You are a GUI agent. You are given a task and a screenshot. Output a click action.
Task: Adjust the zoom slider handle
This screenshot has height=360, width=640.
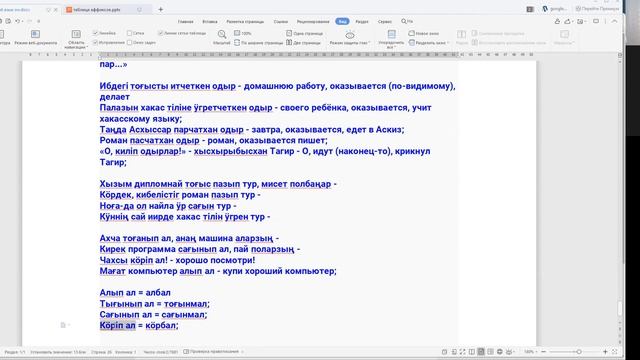pos(578,351)
